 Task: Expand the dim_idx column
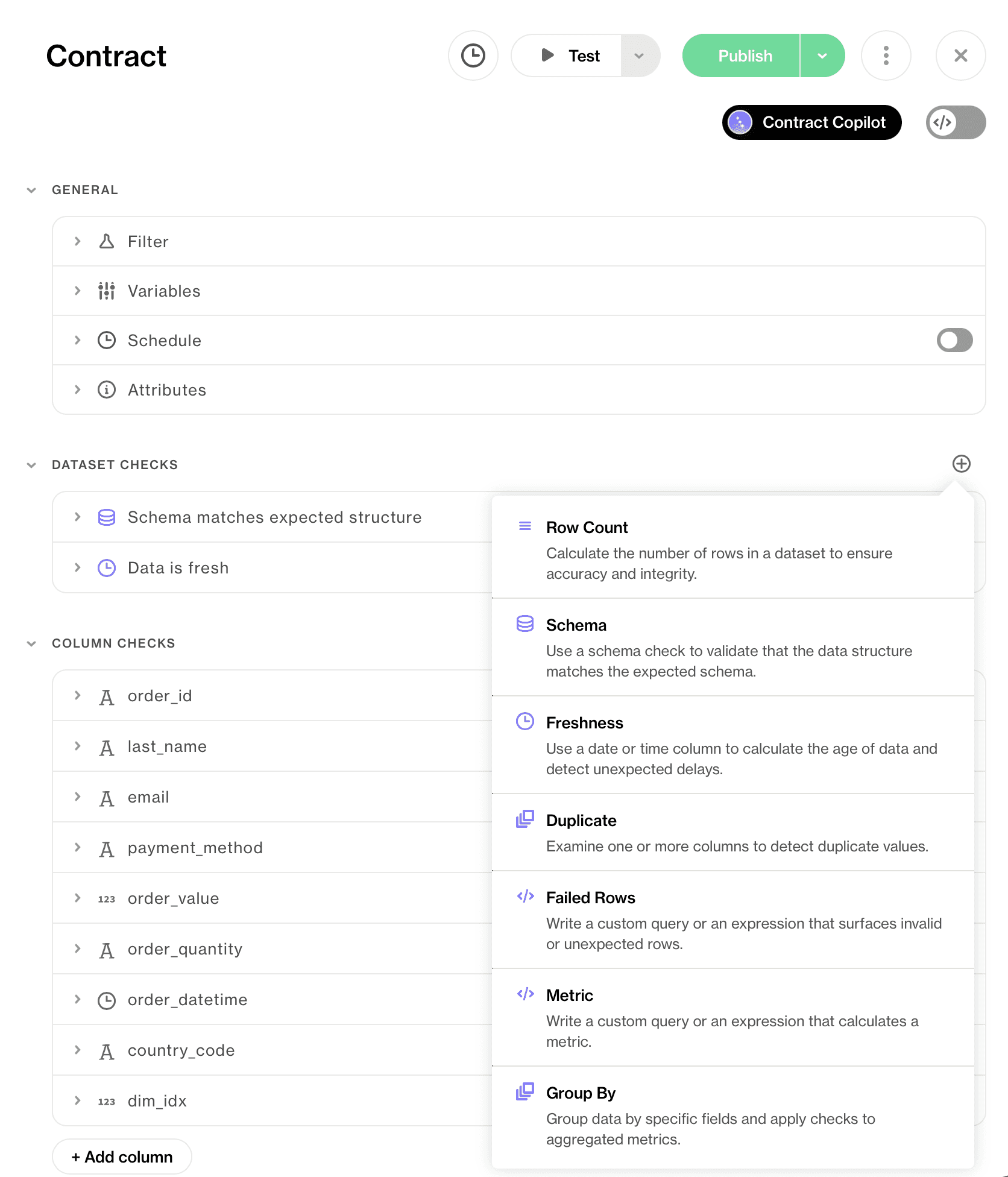(x=78, y=1100)
